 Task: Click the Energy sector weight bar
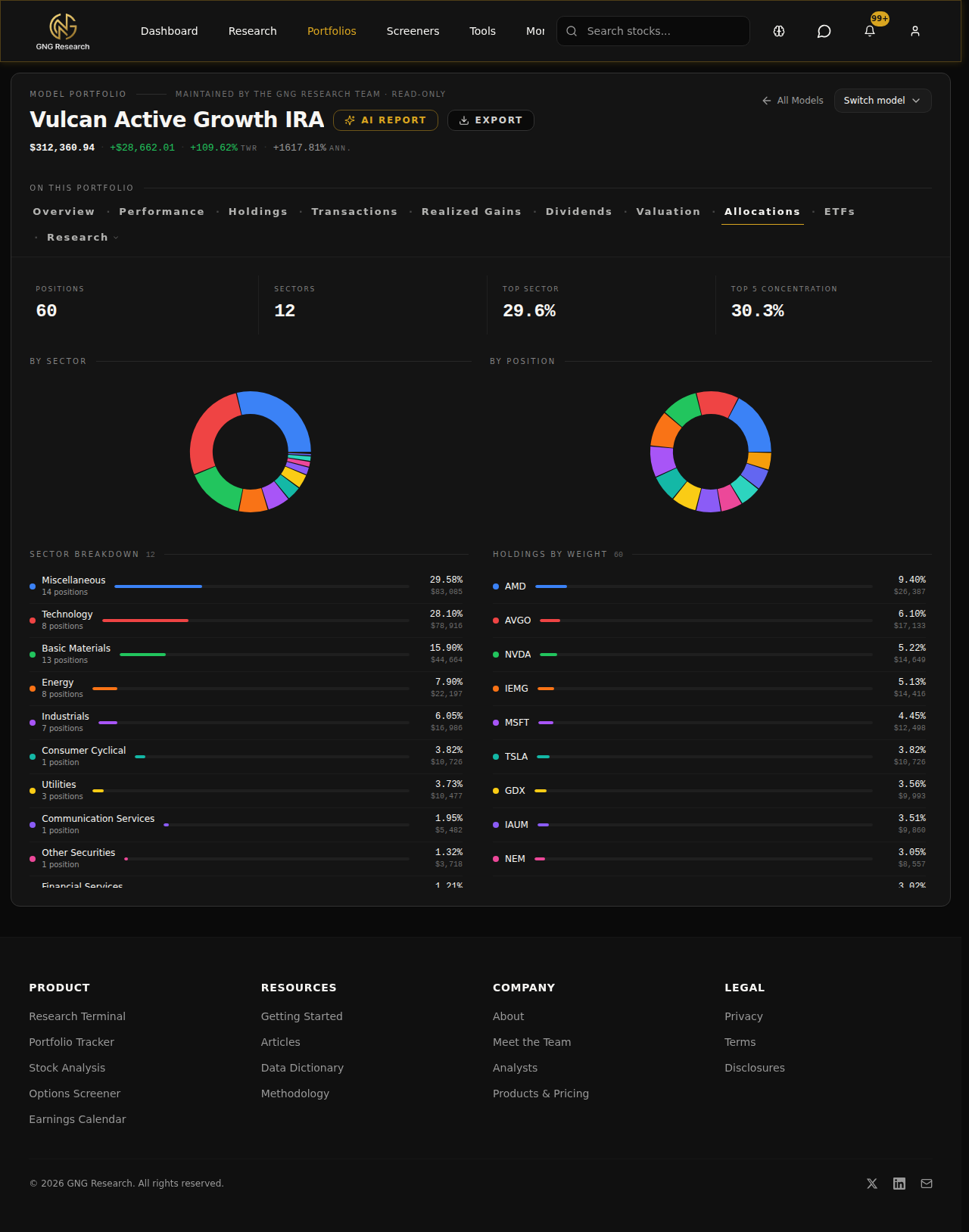[x=251, y=689]
